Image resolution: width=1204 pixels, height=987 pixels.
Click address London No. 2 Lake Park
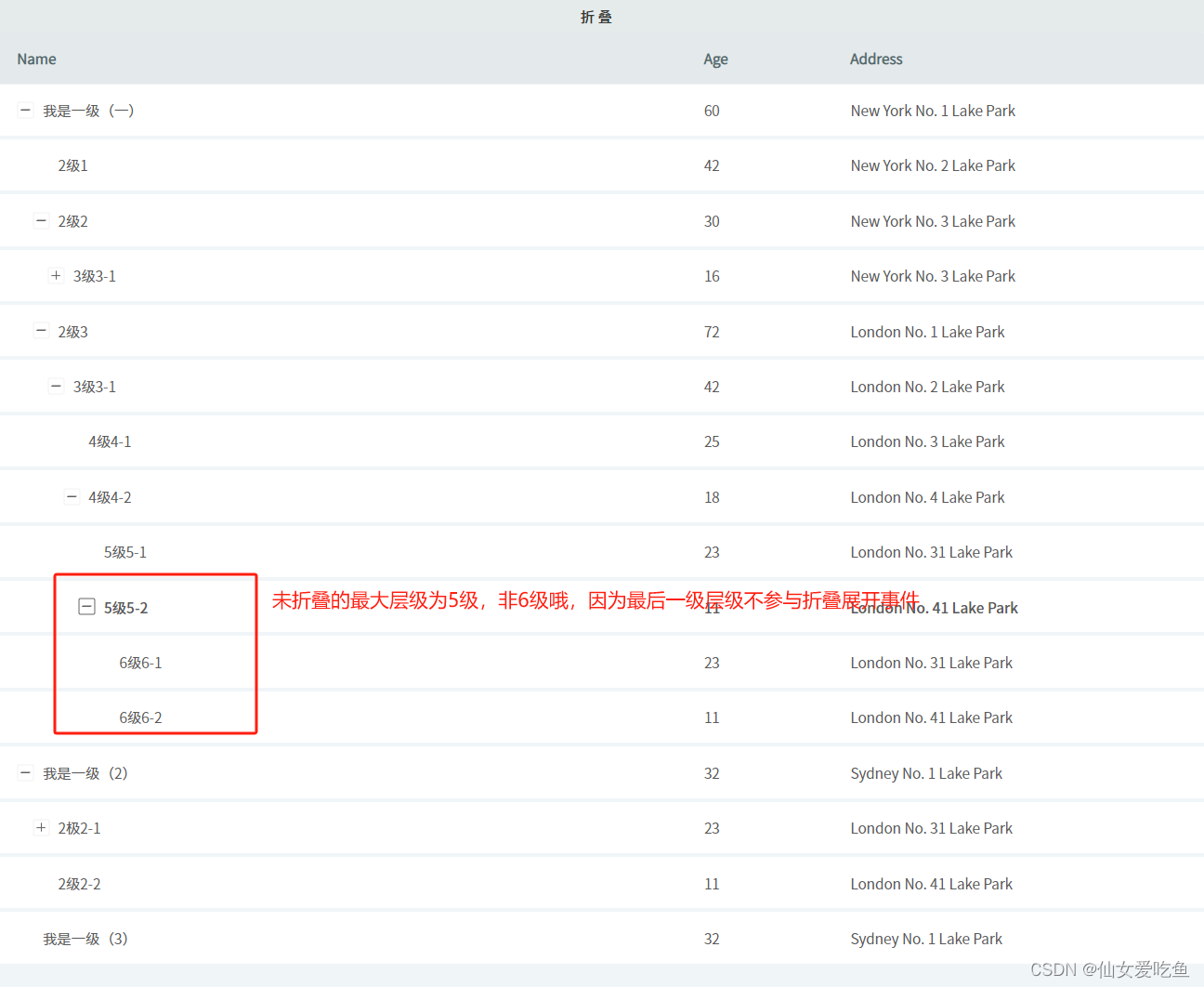pos(927,387)
